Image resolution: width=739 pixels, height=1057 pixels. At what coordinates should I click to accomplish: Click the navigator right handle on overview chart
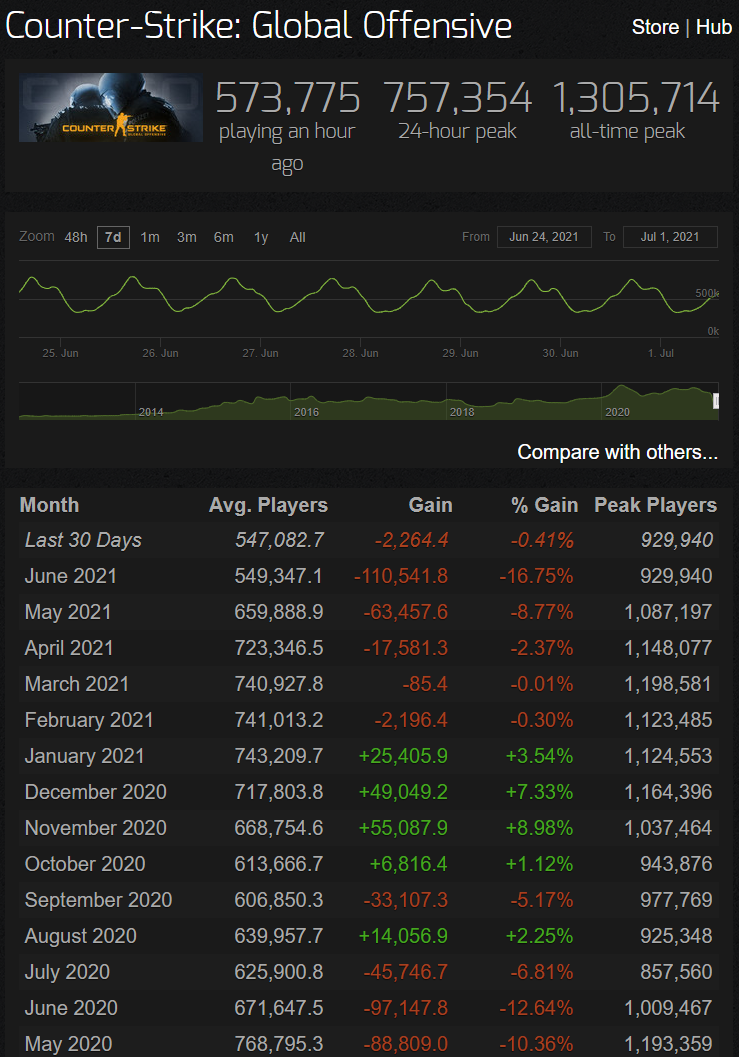click(x=716, y=401)
